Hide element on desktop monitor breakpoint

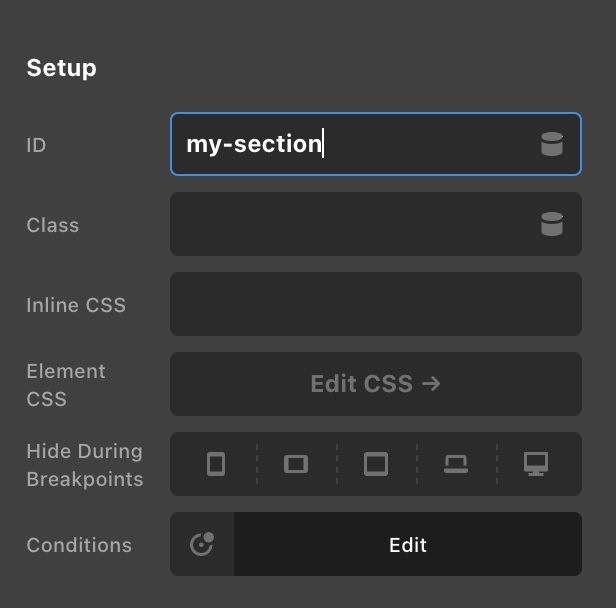point(536,464)
